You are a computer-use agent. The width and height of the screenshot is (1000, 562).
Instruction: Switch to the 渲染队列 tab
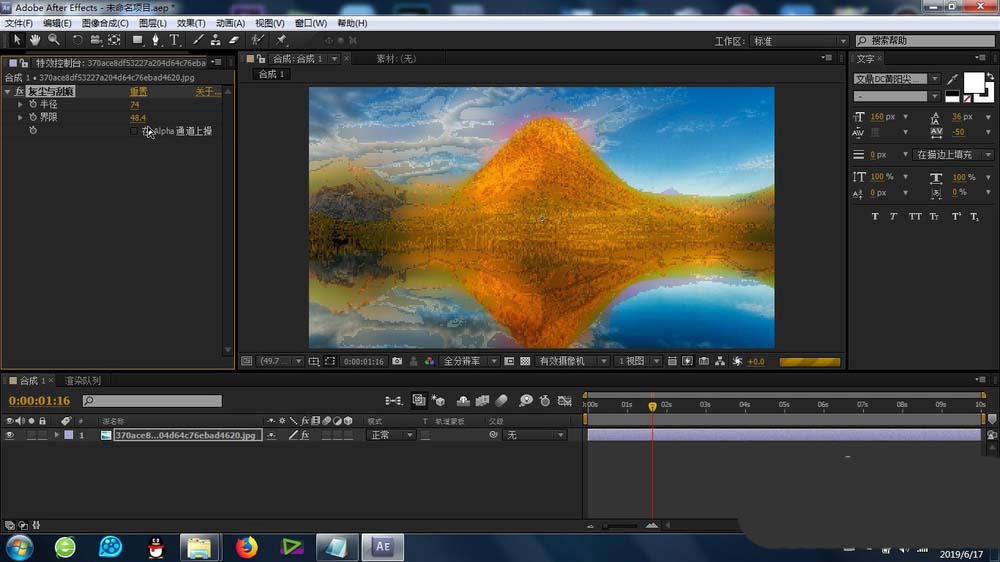(x=82, y=381)
